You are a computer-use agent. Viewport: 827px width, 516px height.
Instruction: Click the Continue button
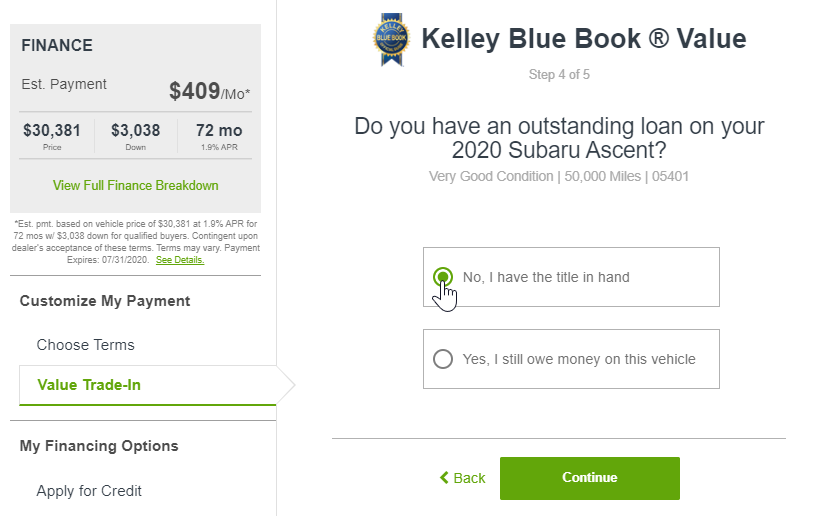[590, 478]
